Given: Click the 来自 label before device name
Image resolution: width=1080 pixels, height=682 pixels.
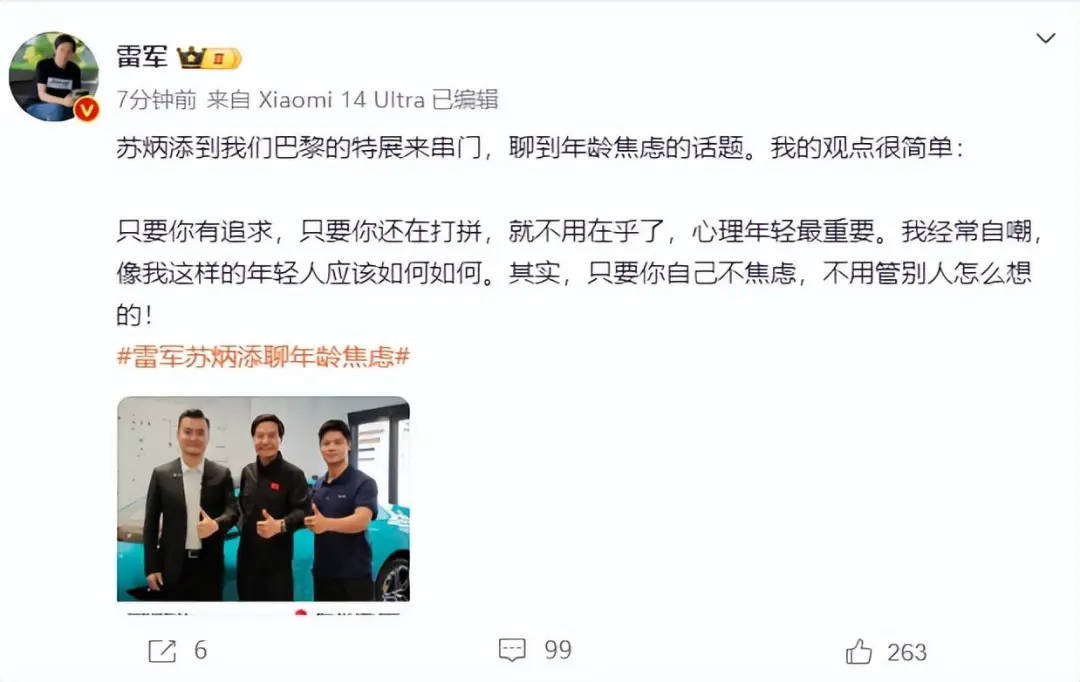Looking at the screenshot, I should coord(228,100).
